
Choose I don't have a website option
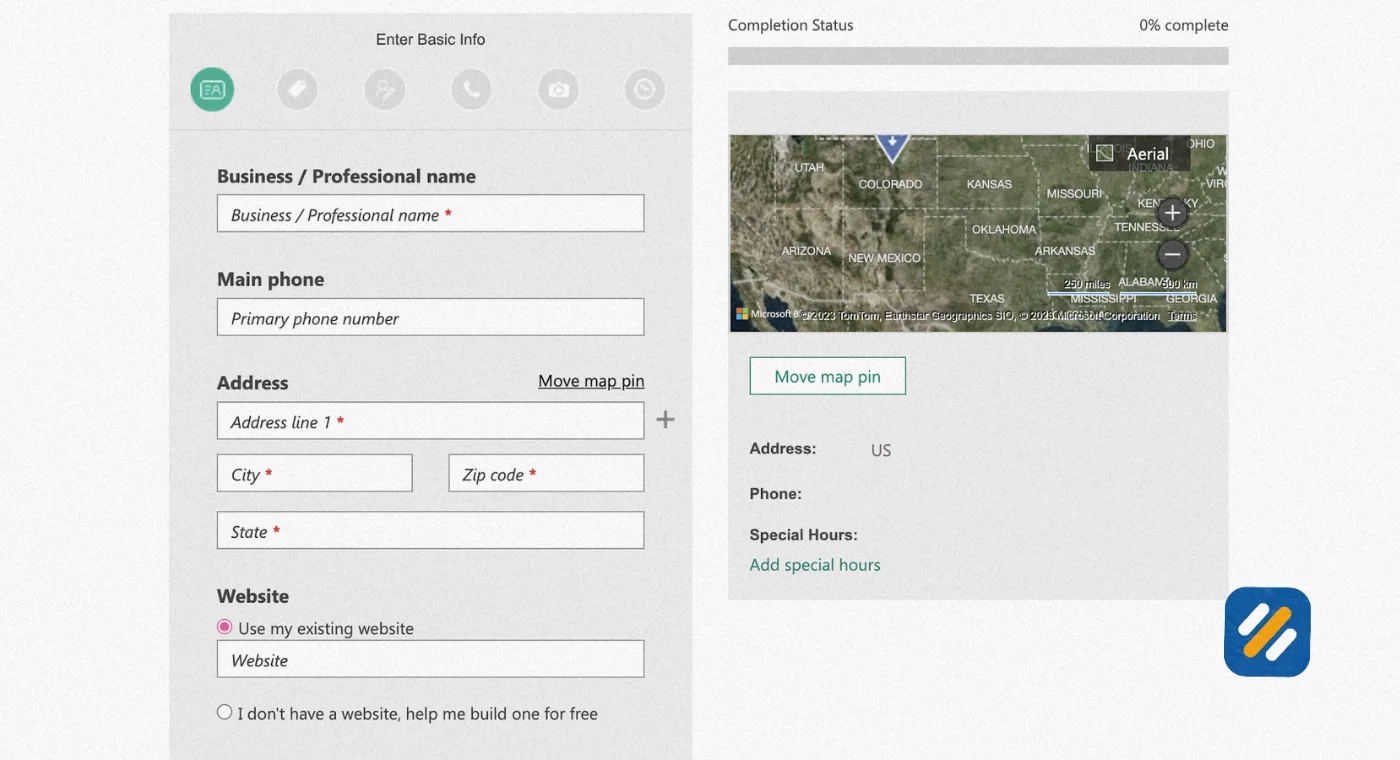pos(224,712)
